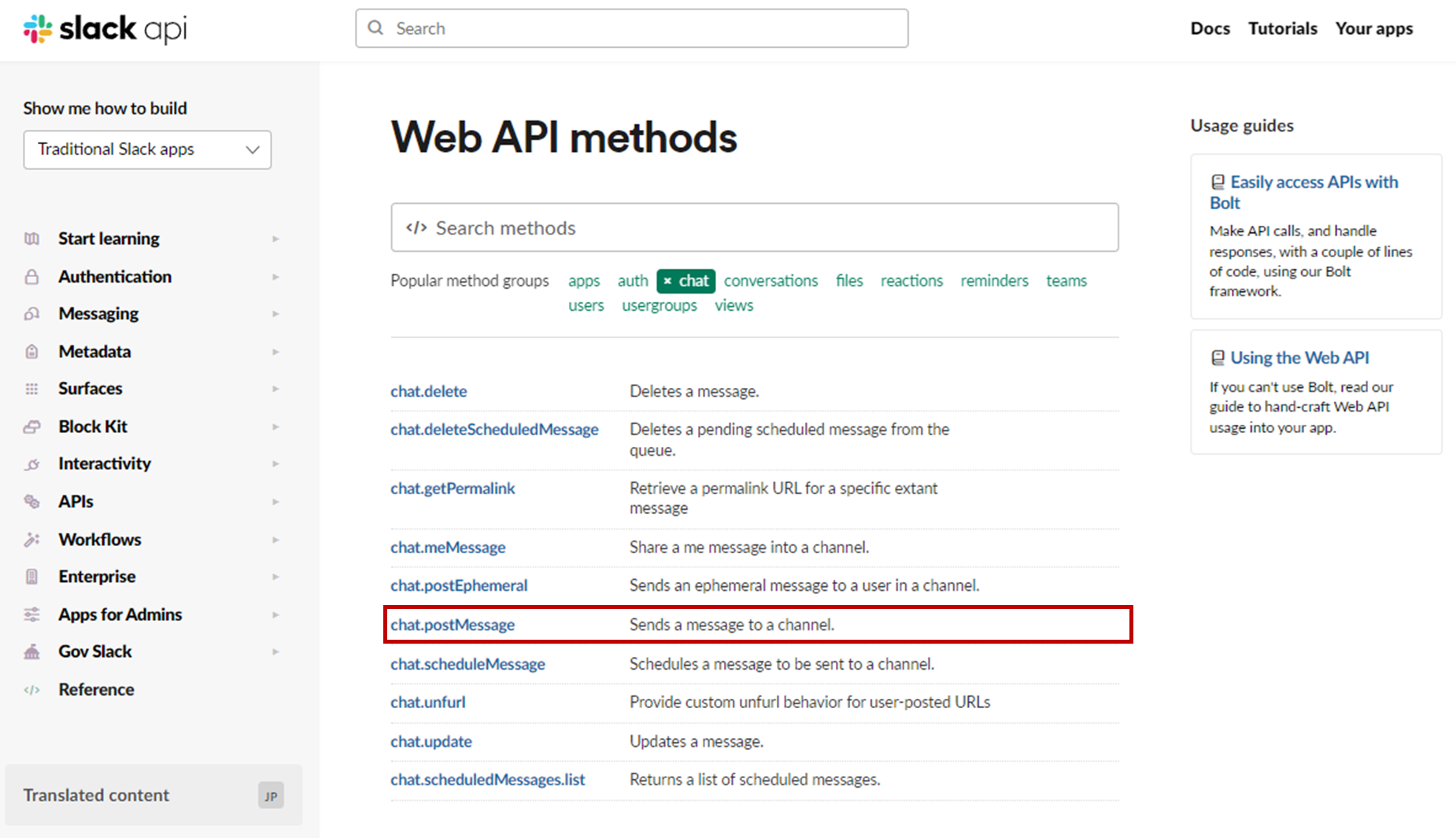This screenshot has height=838, width=1456.
Task: Click the Gov Slack capitol icon
Action: 31,652
